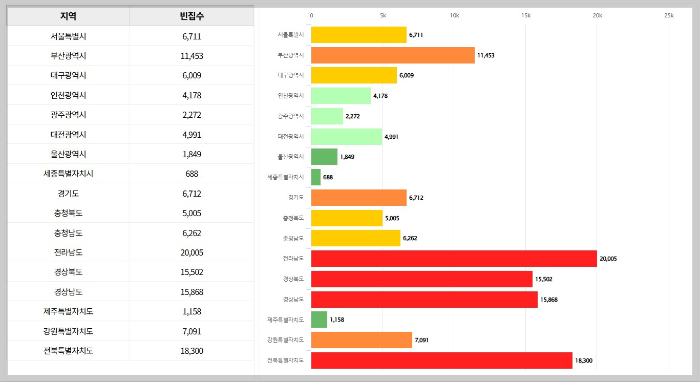The image size is (700, 382).
Task: Select the 강원특별자치도 cell in the table
Action: tap(68, 331)
